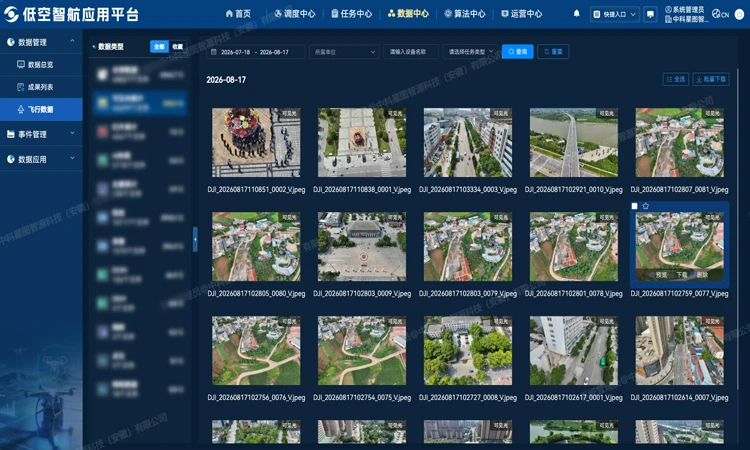Favorite DJI_20260817102759_0077_V with the star icon
The image size is (750, 450).
click(646, 206)
